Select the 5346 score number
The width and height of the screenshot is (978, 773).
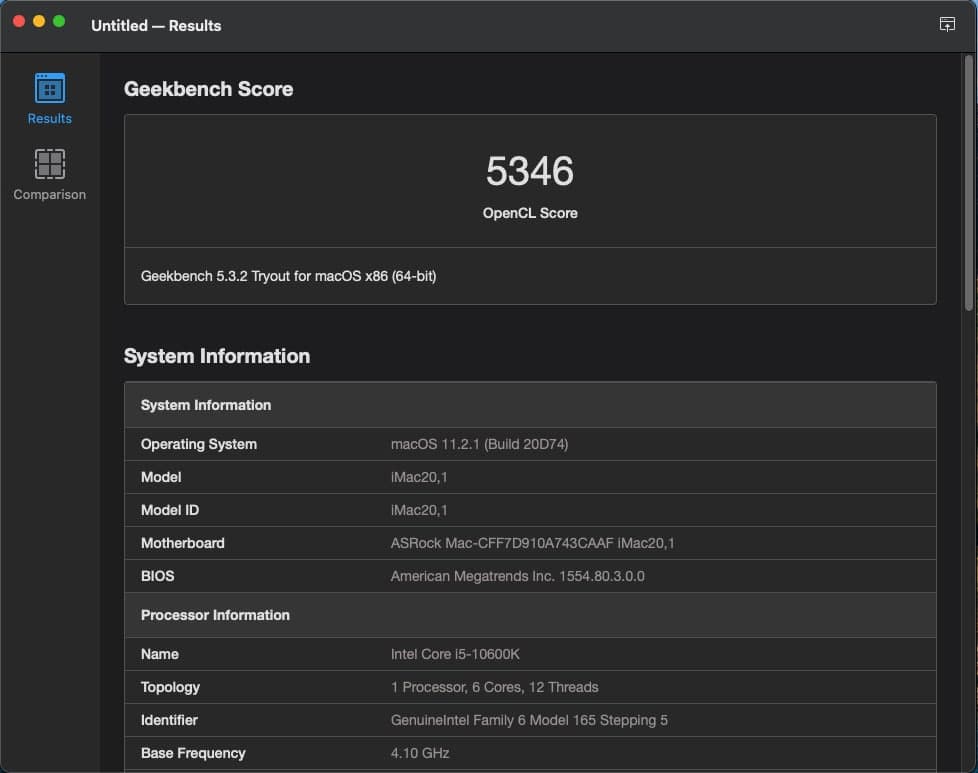[530, 171]
